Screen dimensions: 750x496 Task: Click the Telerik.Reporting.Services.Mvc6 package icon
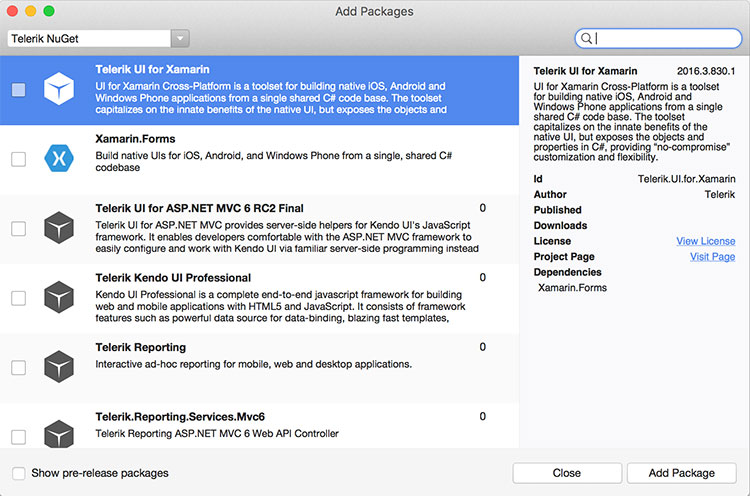59,434
